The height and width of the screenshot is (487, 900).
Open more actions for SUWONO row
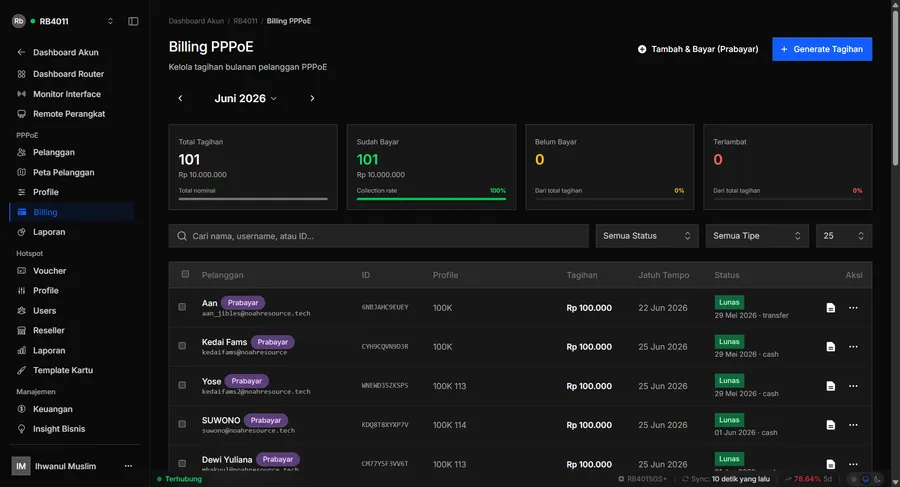pyautogui.click(x=854, y=425)
